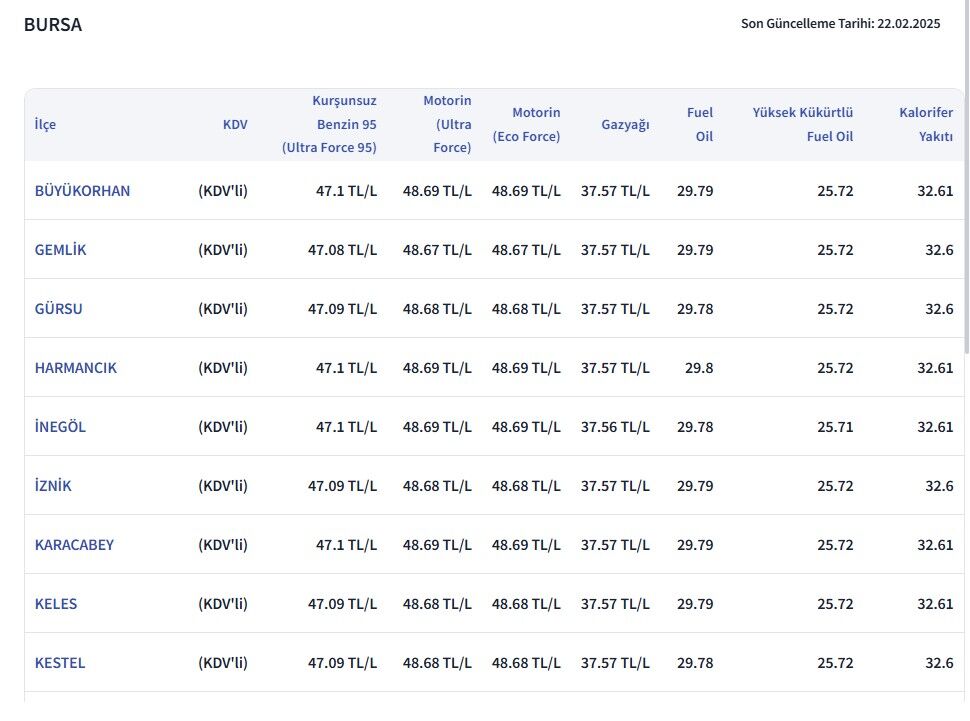
Task: Open KARACABEY district prices
Action: click(x=75, y=544)
